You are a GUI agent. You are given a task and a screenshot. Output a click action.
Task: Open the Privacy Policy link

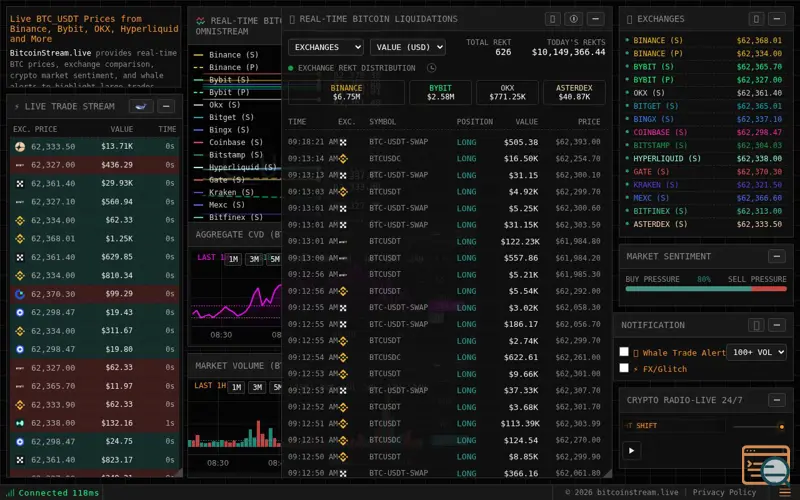click(724, 492)
